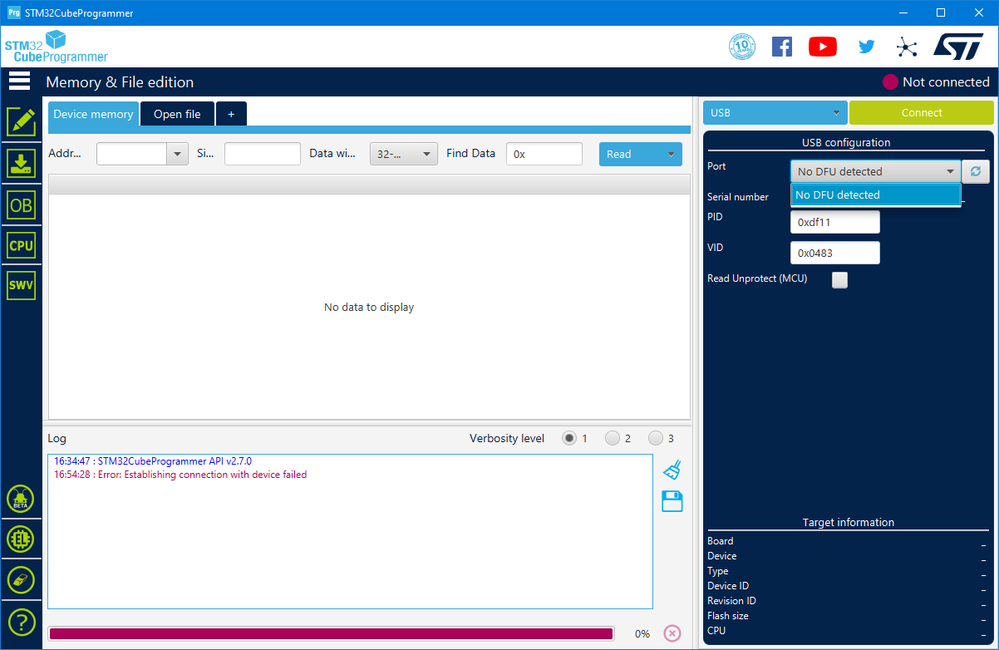The image size is (999, 650).
Task: Select verbosity level 2
Action: coord(612,438)
